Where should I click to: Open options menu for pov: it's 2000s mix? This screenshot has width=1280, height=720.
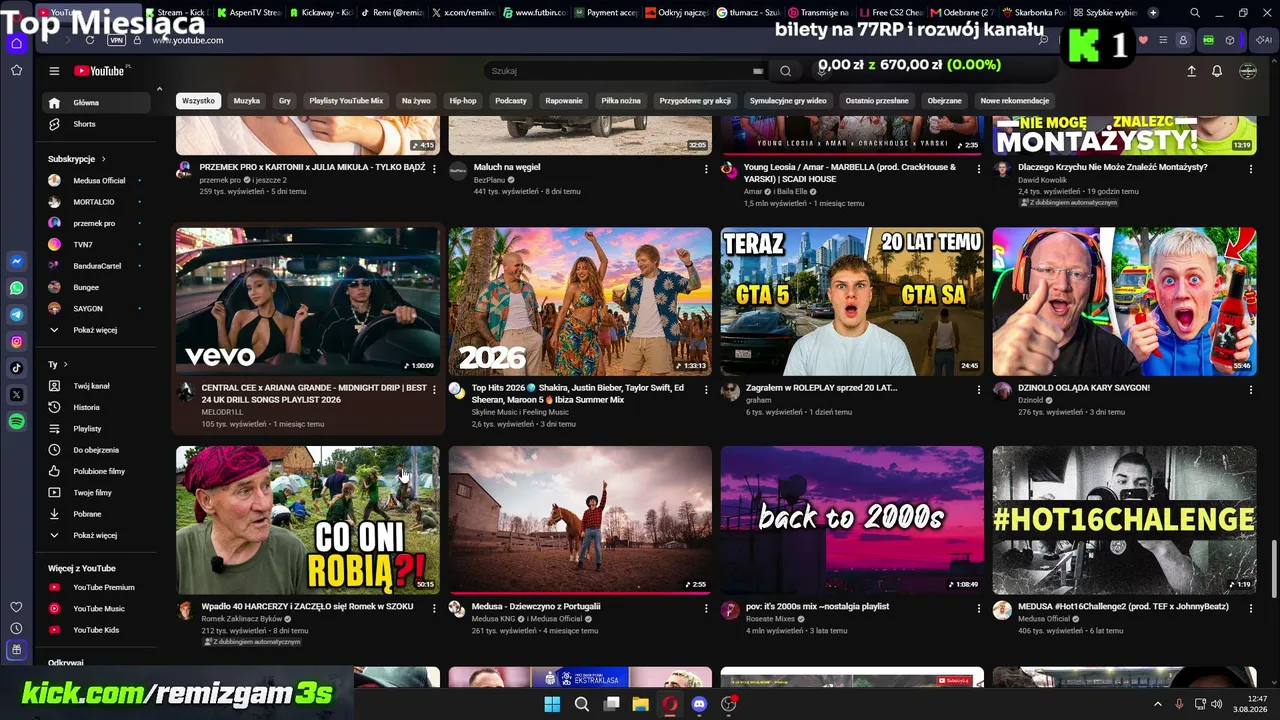[x=978, y=608]
